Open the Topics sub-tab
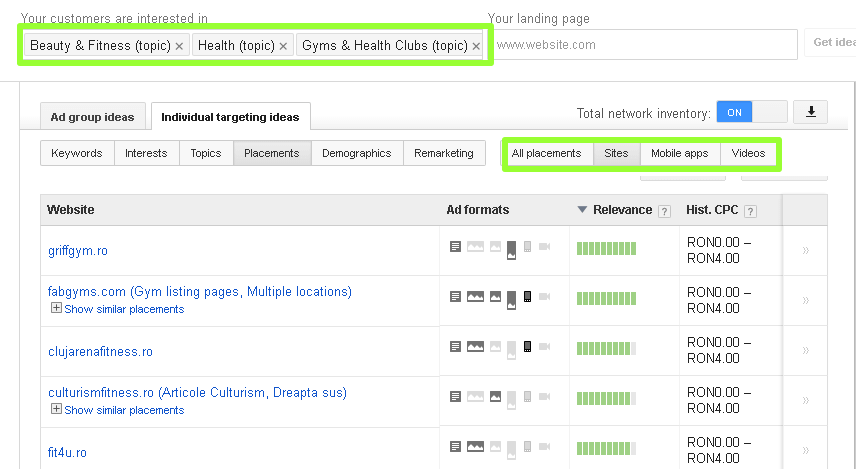 coord(206,153)
